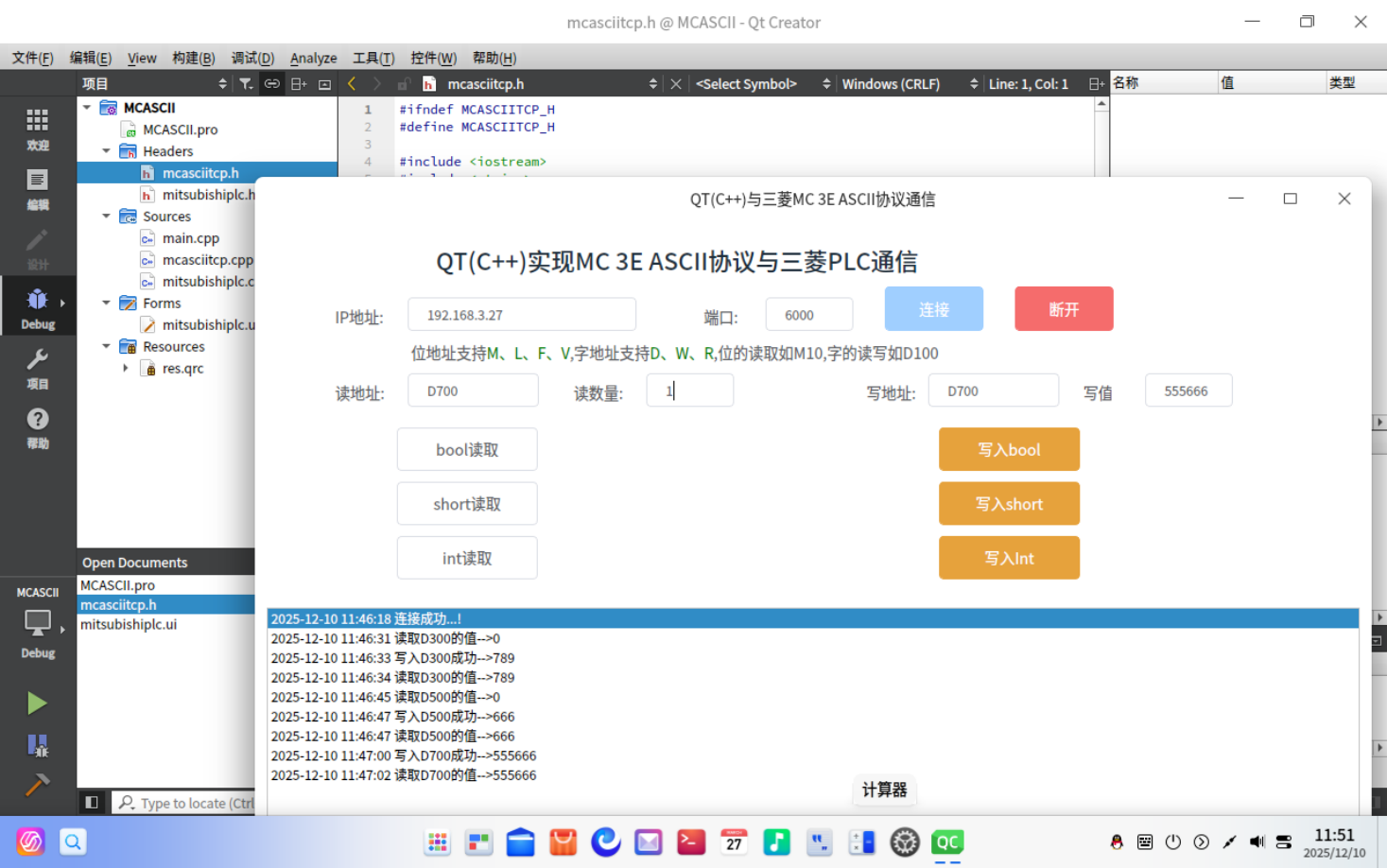The height and width of the screenshot is (868, 1387).
Task: Select MCASCII.pro in the project tree
Action: (180, 130)
